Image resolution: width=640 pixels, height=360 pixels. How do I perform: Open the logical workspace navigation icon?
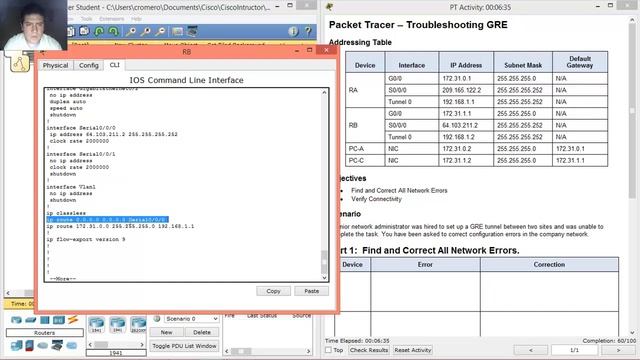(20, 64)
